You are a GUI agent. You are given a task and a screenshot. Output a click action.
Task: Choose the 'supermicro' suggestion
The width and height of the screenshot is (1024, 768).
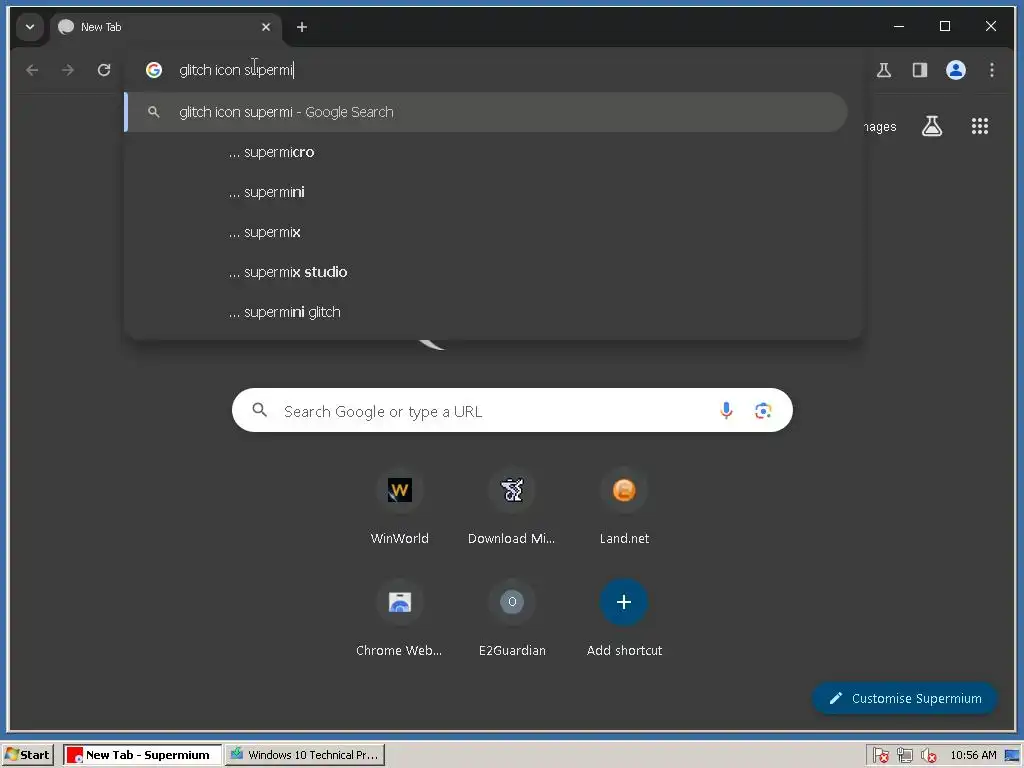(487, 152)
